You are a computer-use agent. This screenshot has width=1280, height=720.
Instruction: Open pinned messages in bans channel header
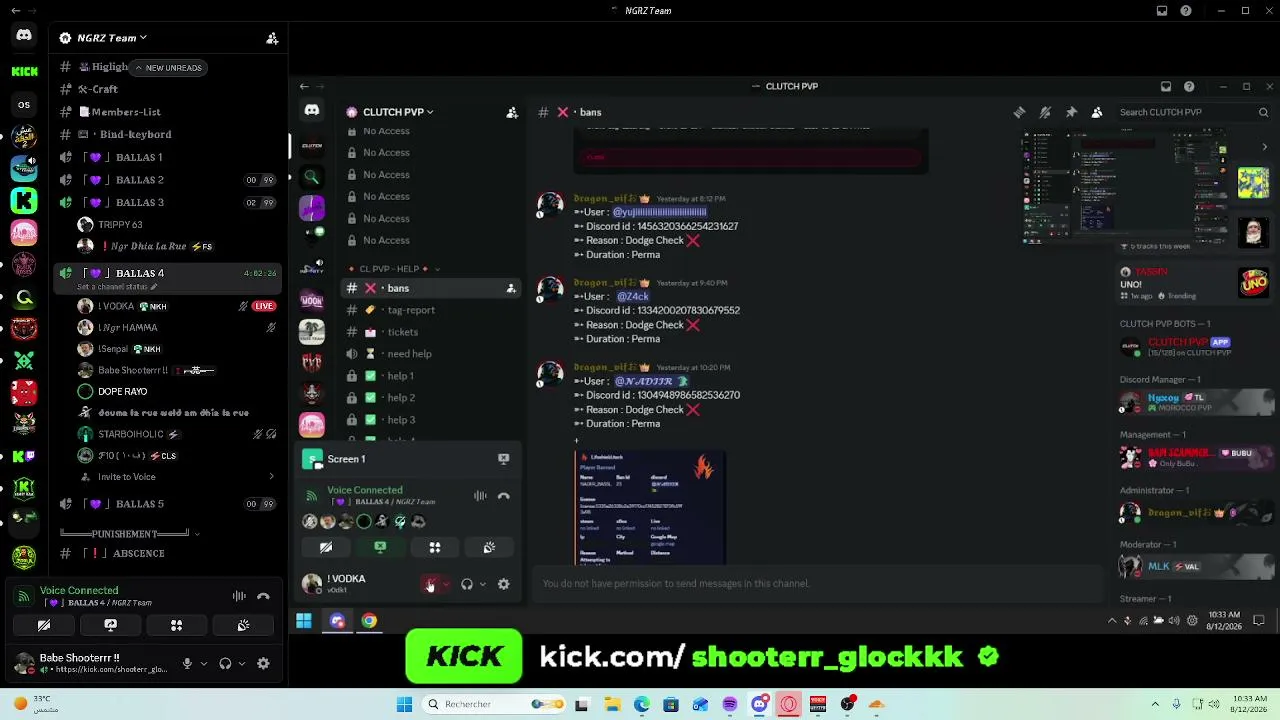(1071, 112)
